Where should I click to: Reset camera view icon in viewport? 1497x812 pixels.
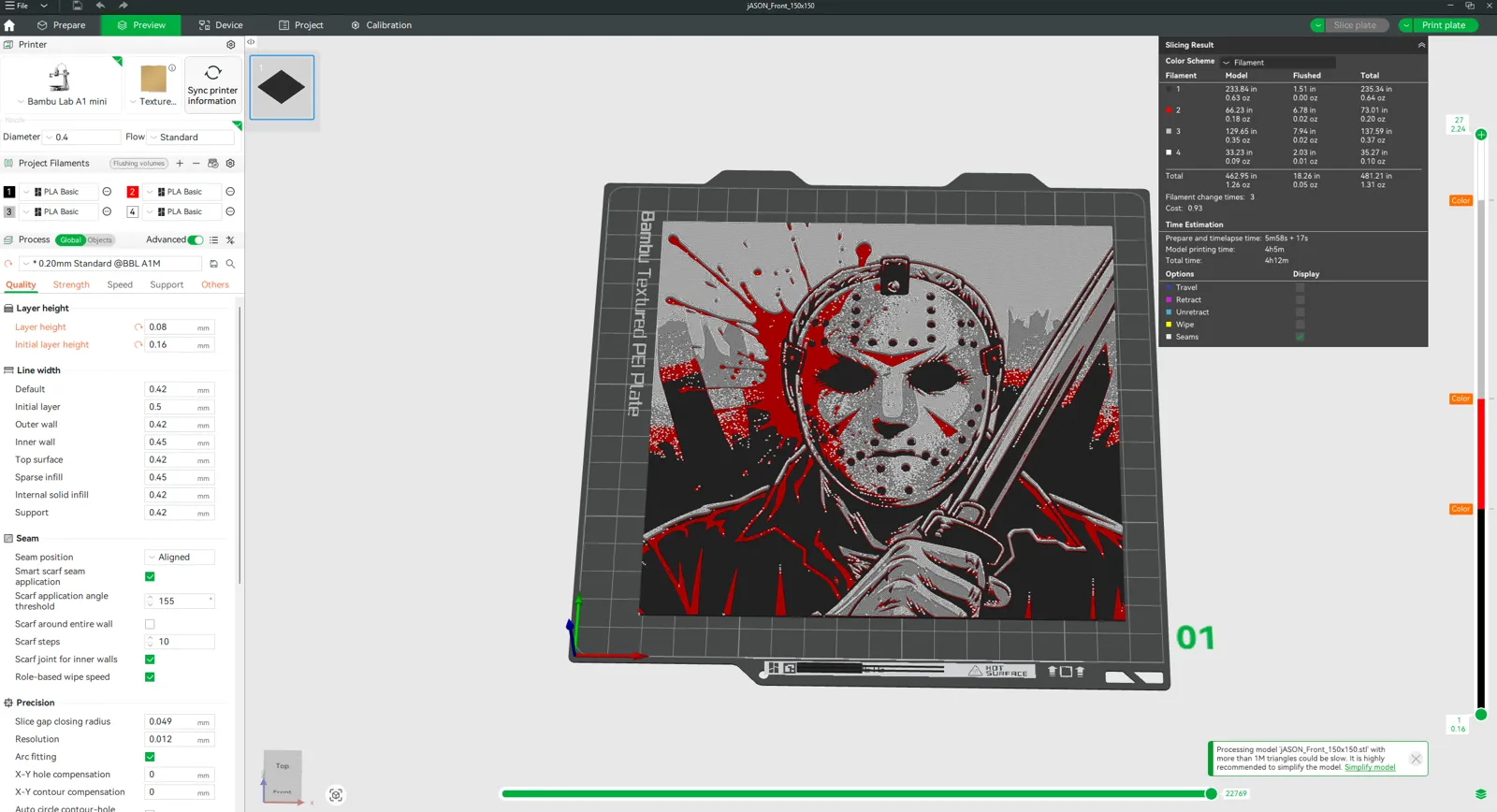tap(336, 795)
